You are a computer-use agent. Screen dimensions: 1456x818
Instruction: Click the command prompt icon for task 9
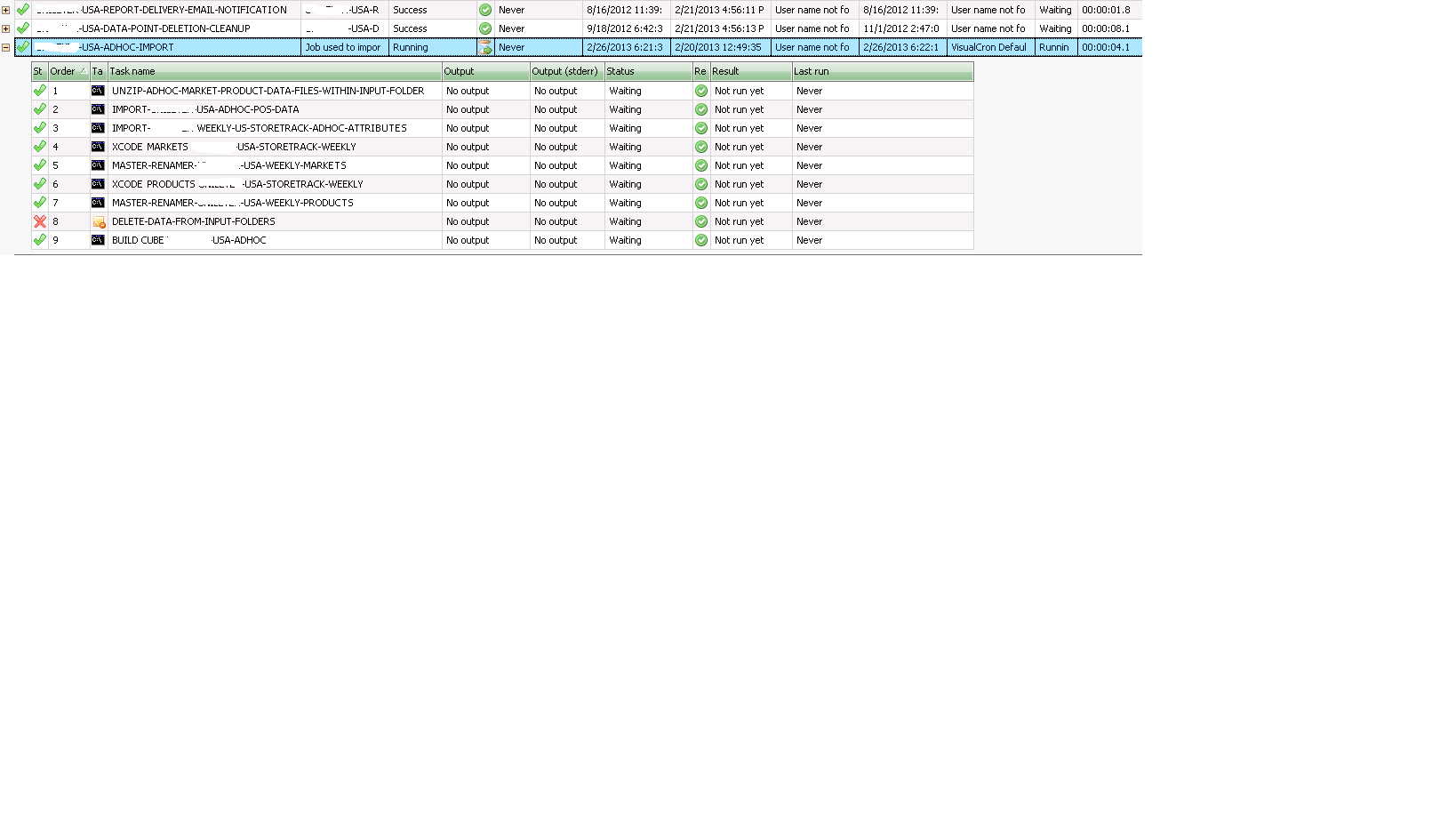98,240
